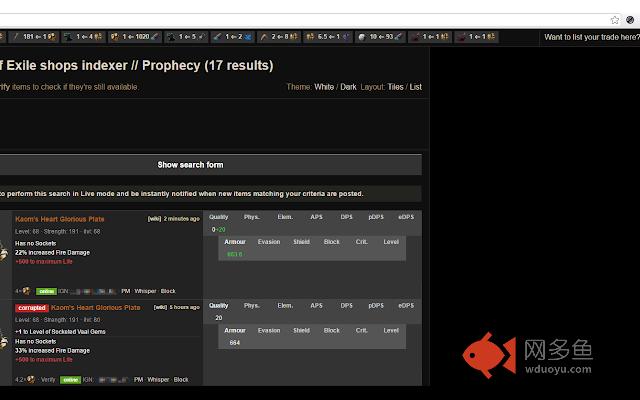Sort by Quality in first listing header
Viewport: 640px width, 400px height.
click(x=219, y=217)
